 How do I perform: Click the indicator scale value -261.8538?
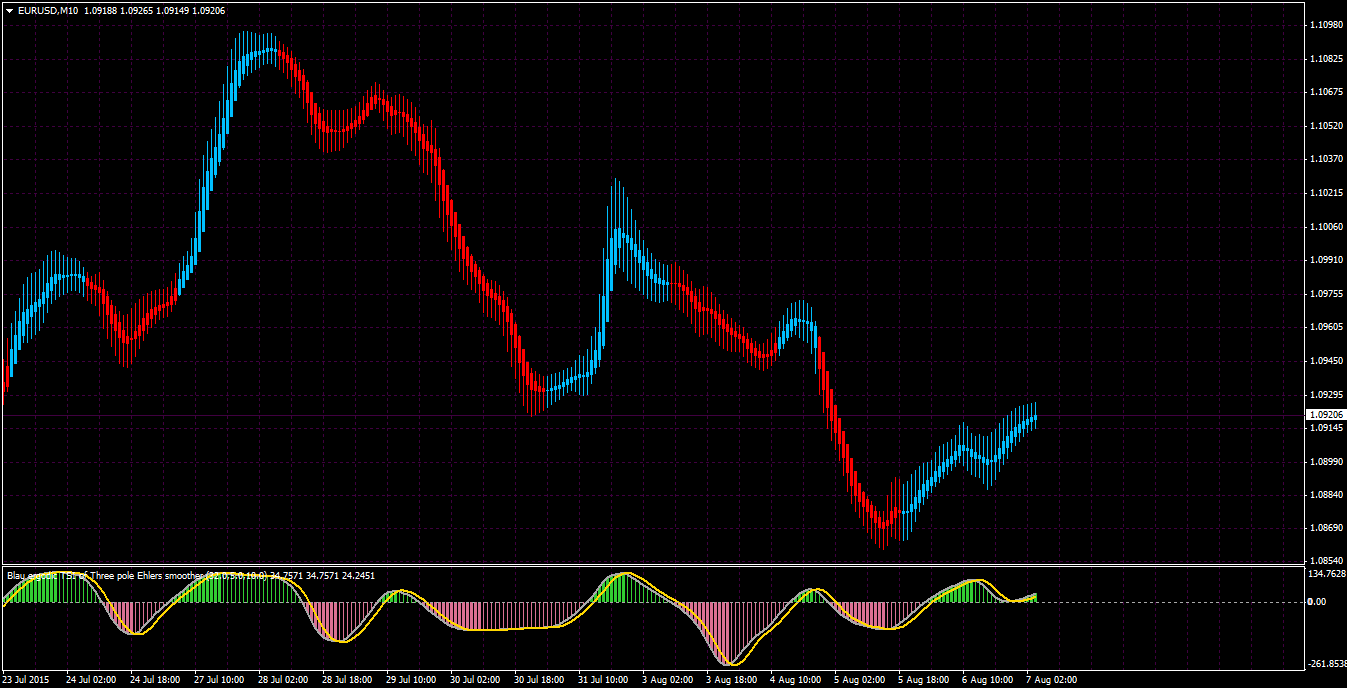(x=1327, y=664)
